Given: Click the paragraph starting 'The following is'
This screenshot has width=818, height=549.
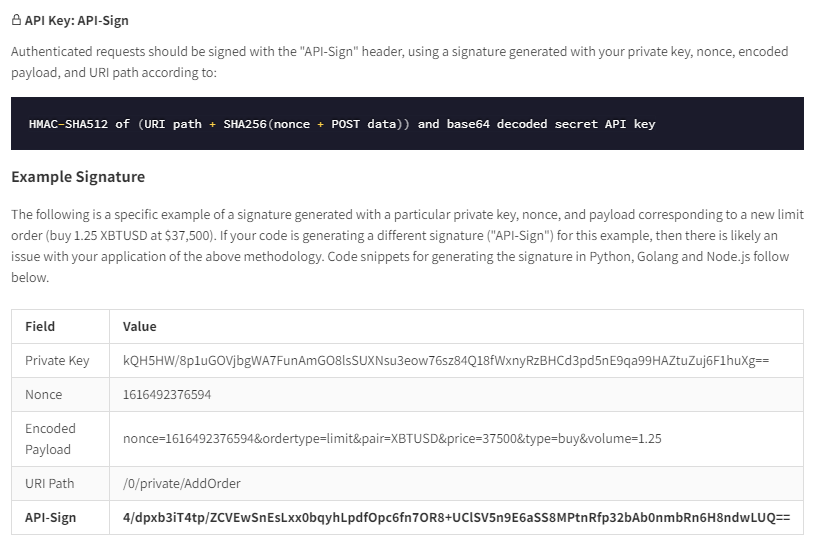Looking at the screenshot, I should pos(407,246).
